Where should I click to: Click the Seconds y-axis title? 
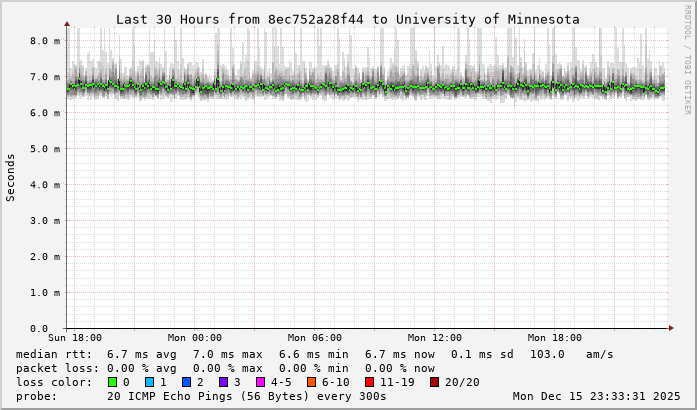coord(11,177)
